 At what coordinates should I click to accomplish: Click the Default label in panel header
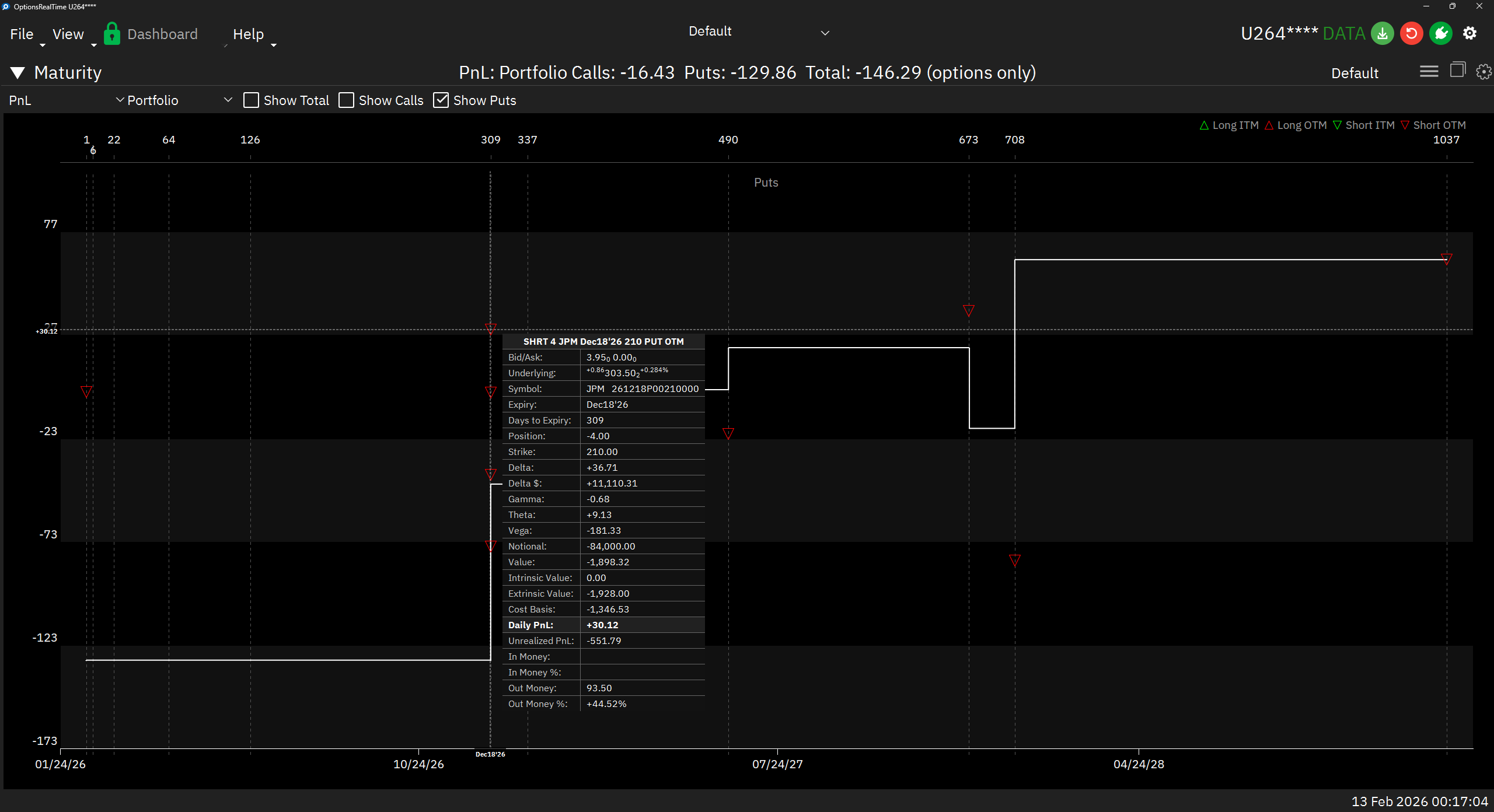[1355, 73]
